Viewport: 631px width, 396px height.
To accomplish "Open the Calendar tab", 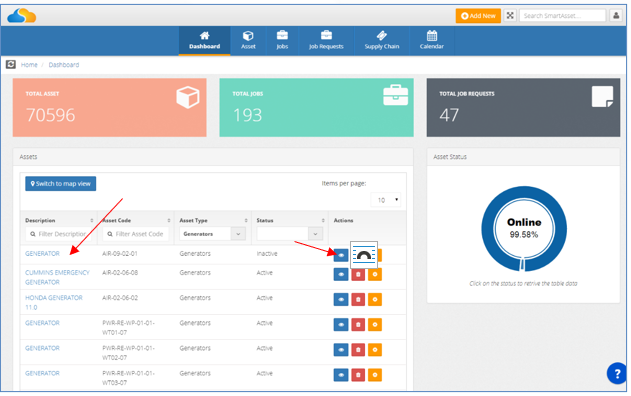I will pyautogui.click(x=432, y=41).
